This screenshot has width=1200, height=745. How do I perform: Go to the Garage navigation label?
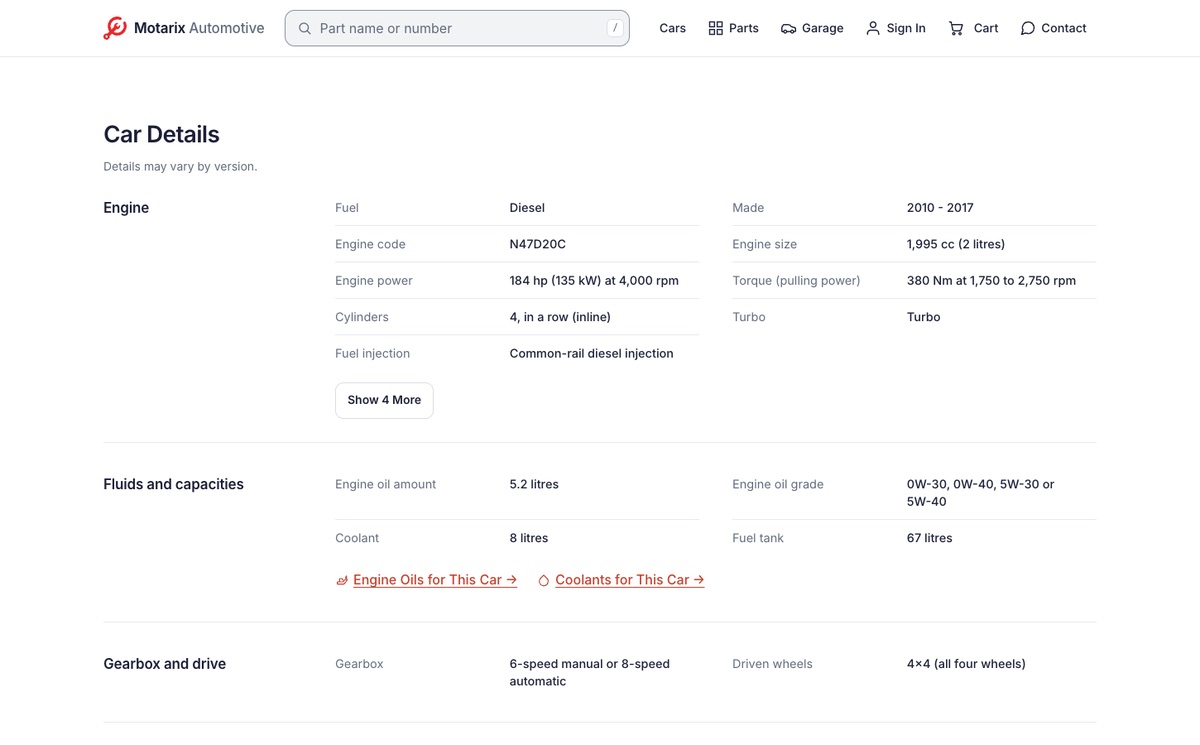click(x=823, y=28)
